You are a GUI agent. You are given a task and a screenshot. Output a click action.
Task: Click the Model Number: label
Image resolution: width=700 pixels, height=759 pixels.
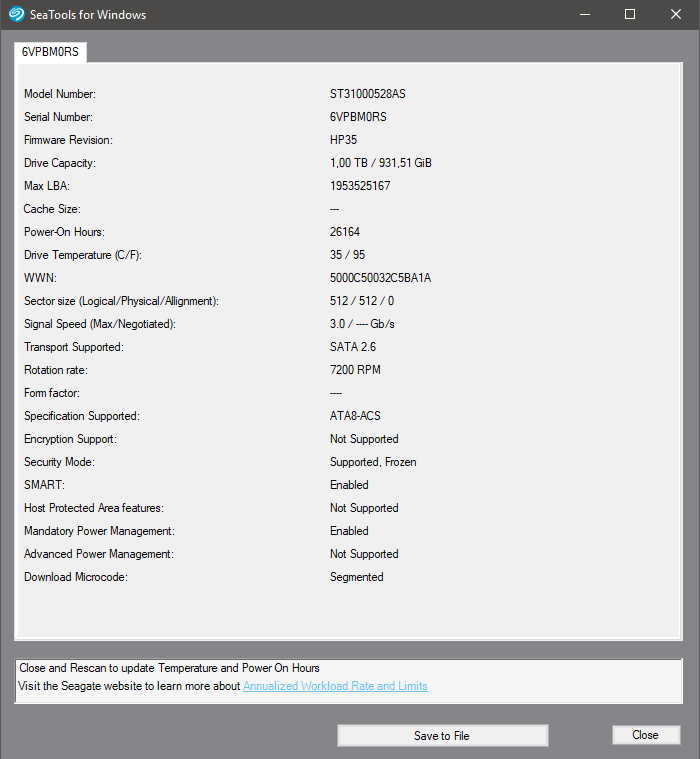60,94
